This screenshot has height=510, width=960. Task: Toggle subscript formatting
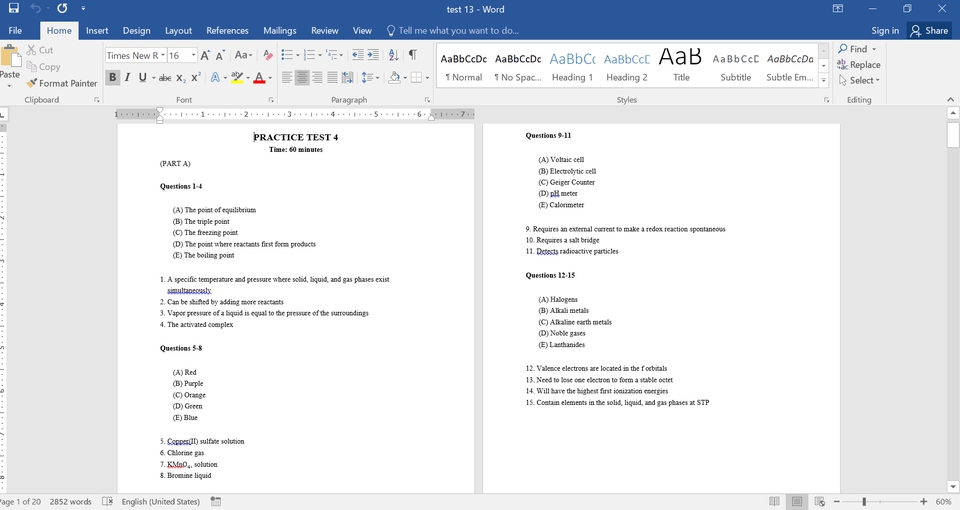click(181, 78)
